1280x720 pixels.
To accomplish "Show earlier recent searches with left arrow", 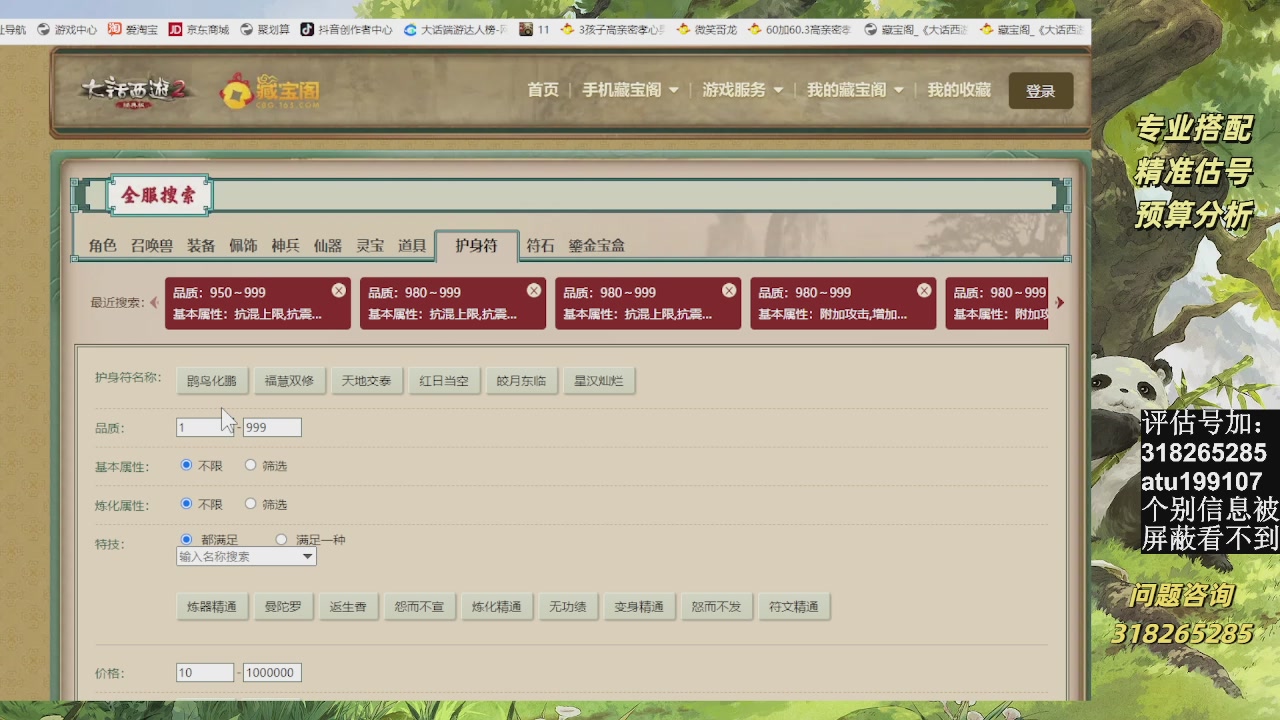I will coord(154,302).
